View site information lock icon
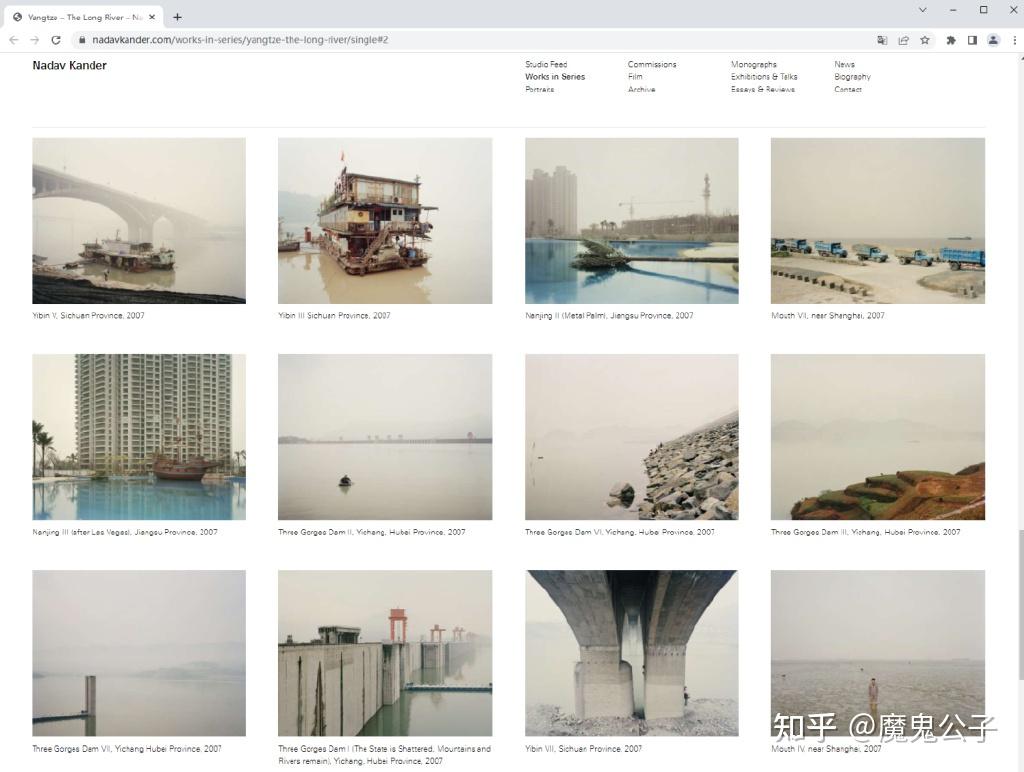Screen dimensions: 1024x772 pos(82,40)
